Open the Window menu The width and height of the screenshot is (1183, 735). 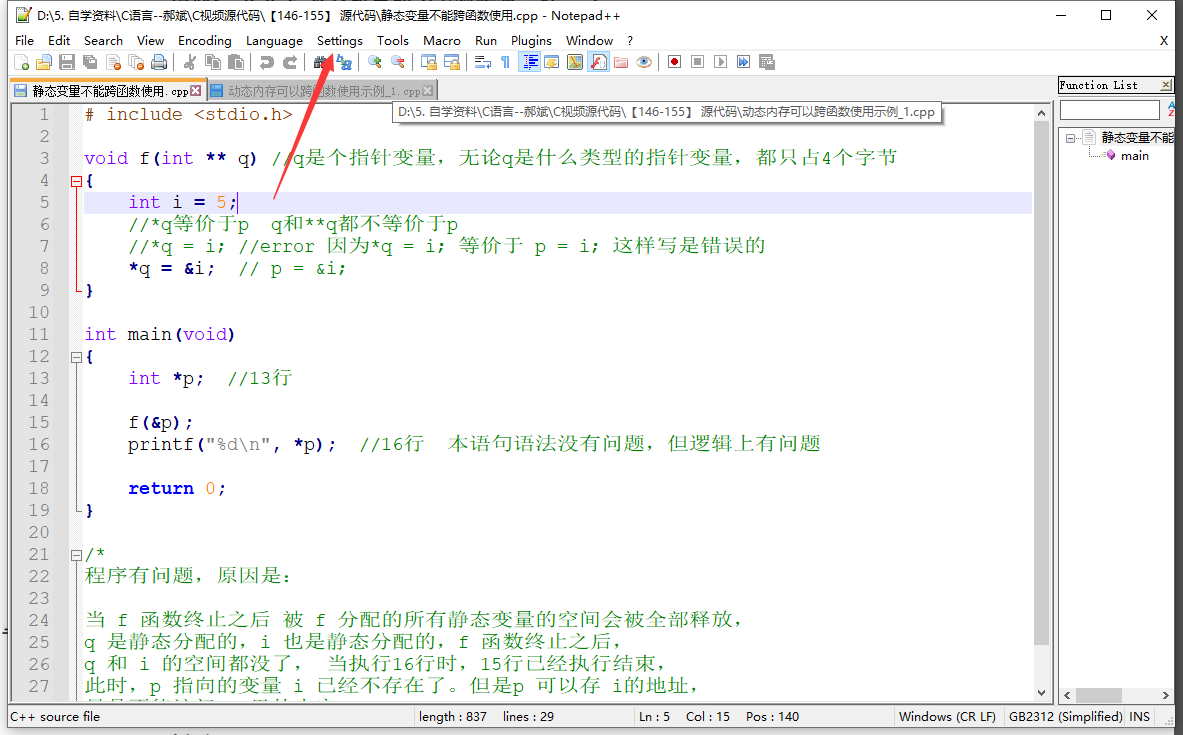(x=589, y=41)
